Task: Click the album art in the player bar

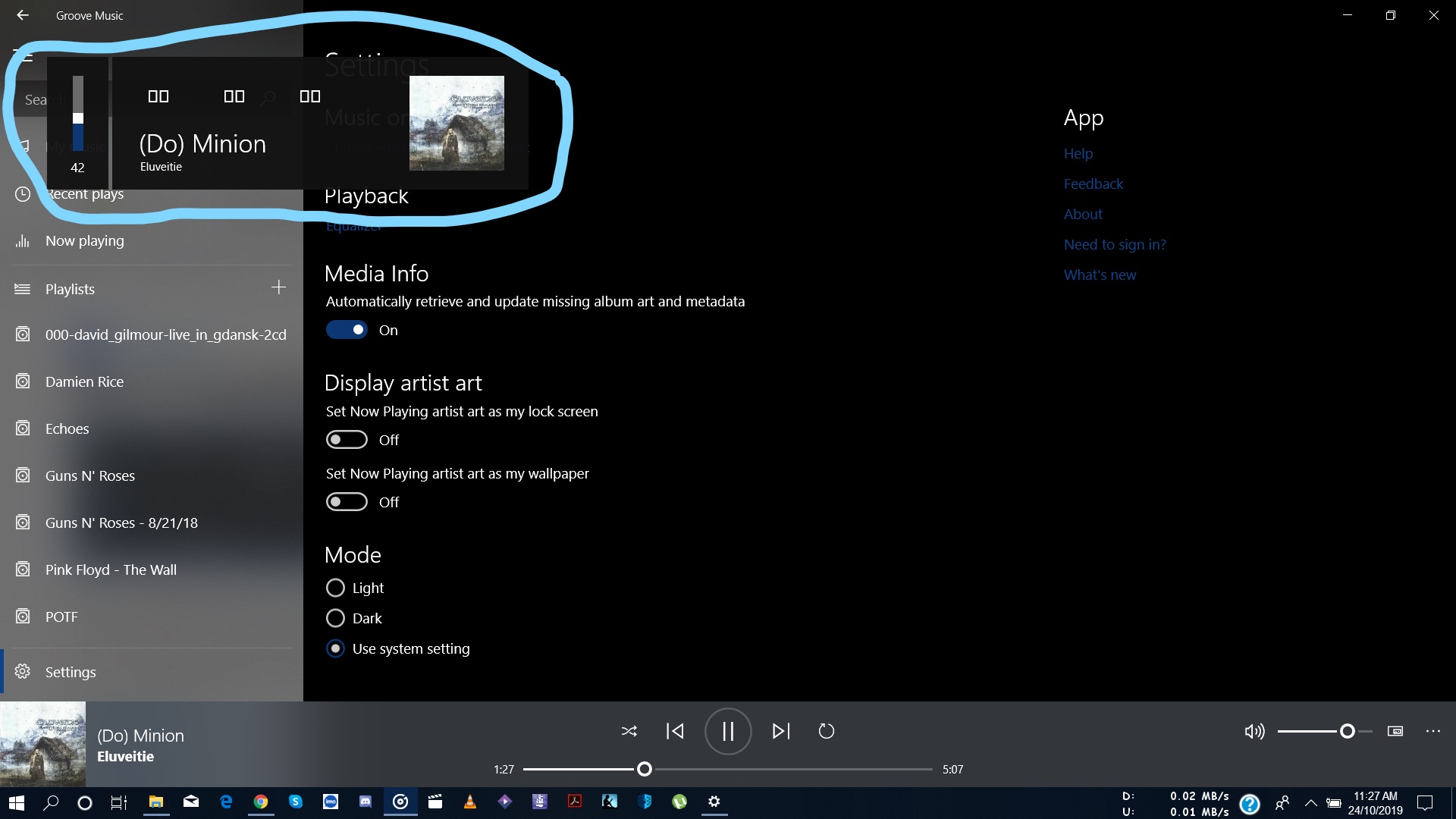Action: [x=42, y=744]
